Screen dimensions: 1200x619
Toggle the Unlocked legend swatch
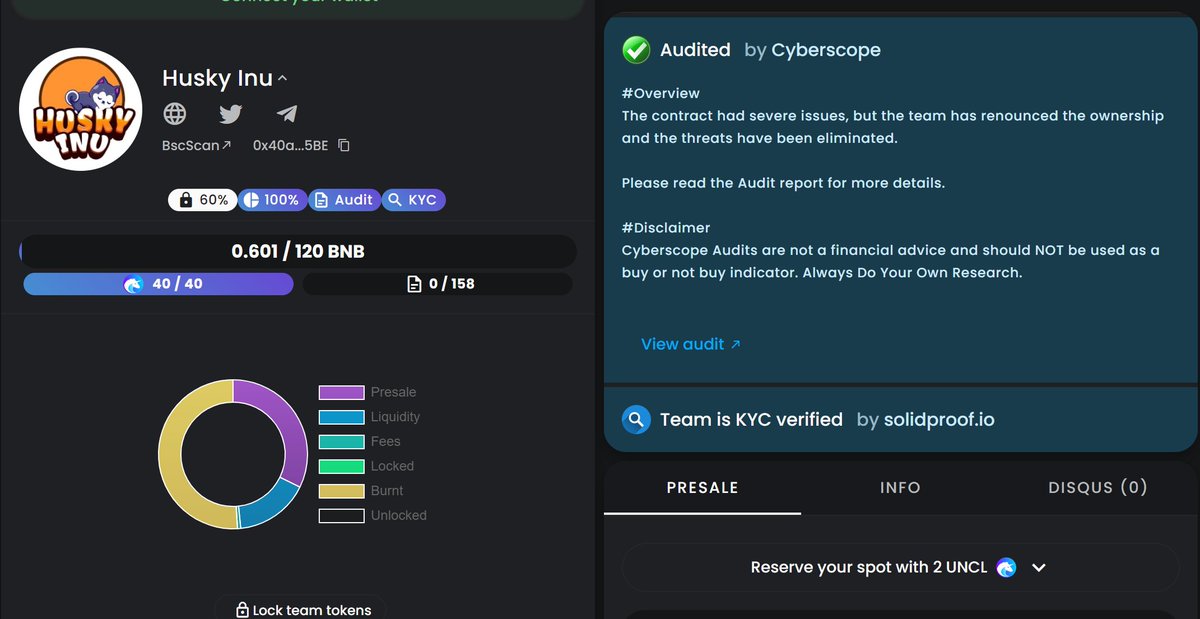341,515
